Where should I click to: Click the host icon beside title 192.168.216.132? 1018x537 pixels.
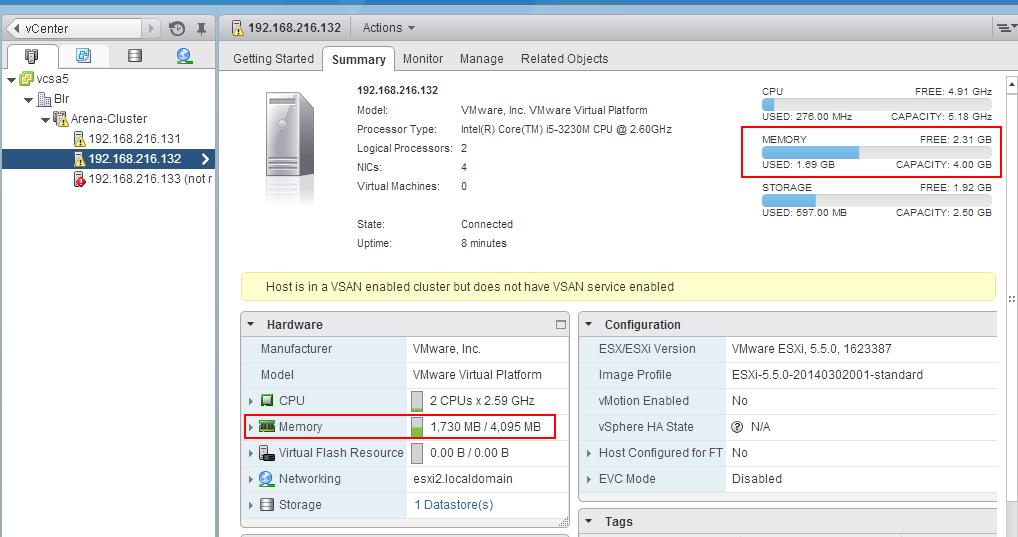tap(238, 28)
